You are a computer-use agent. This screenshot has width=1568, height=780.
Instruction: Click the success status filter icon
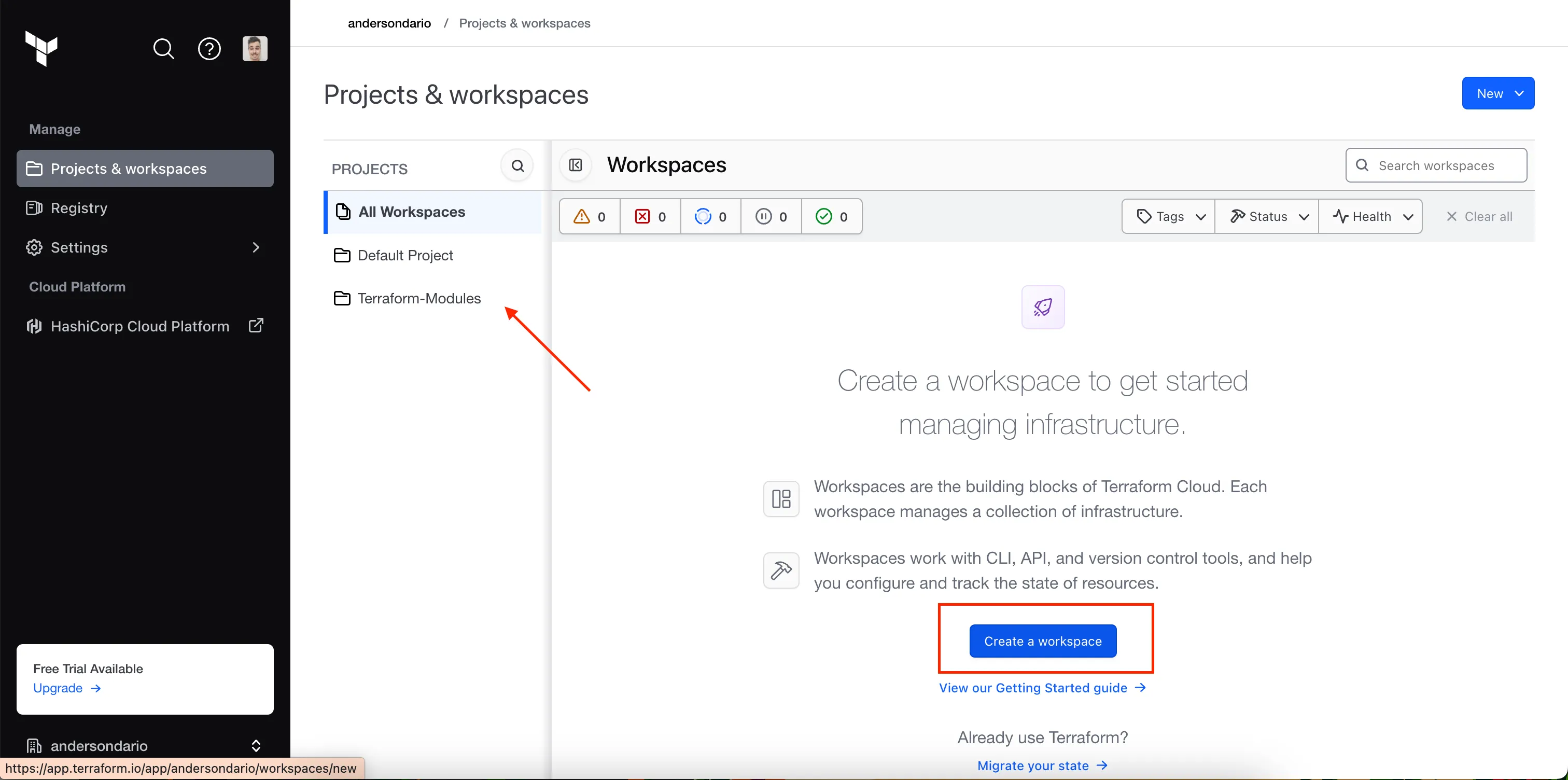pyautogui.click(x=824, y=215)
